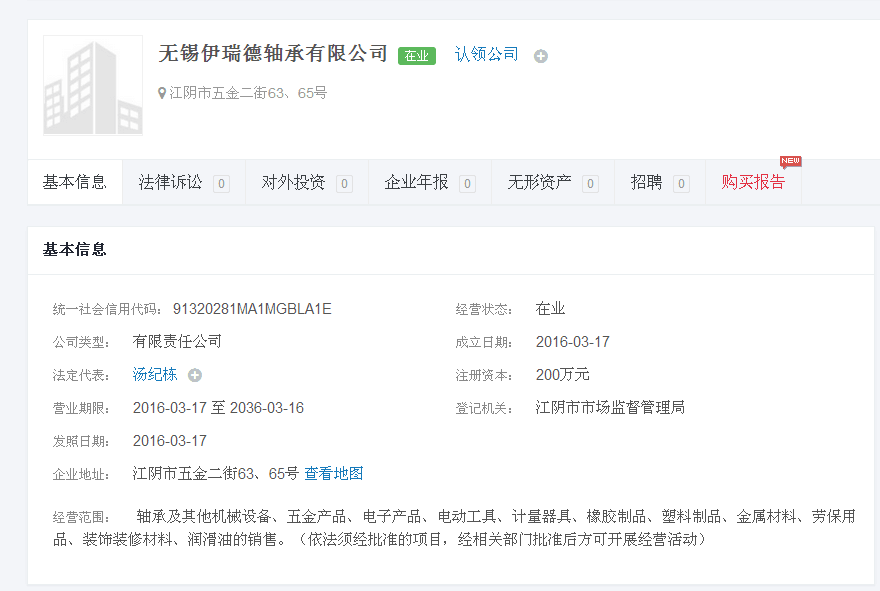Open the 基本信息 tab
The image size is (880, 591).
tap(75, 182)
